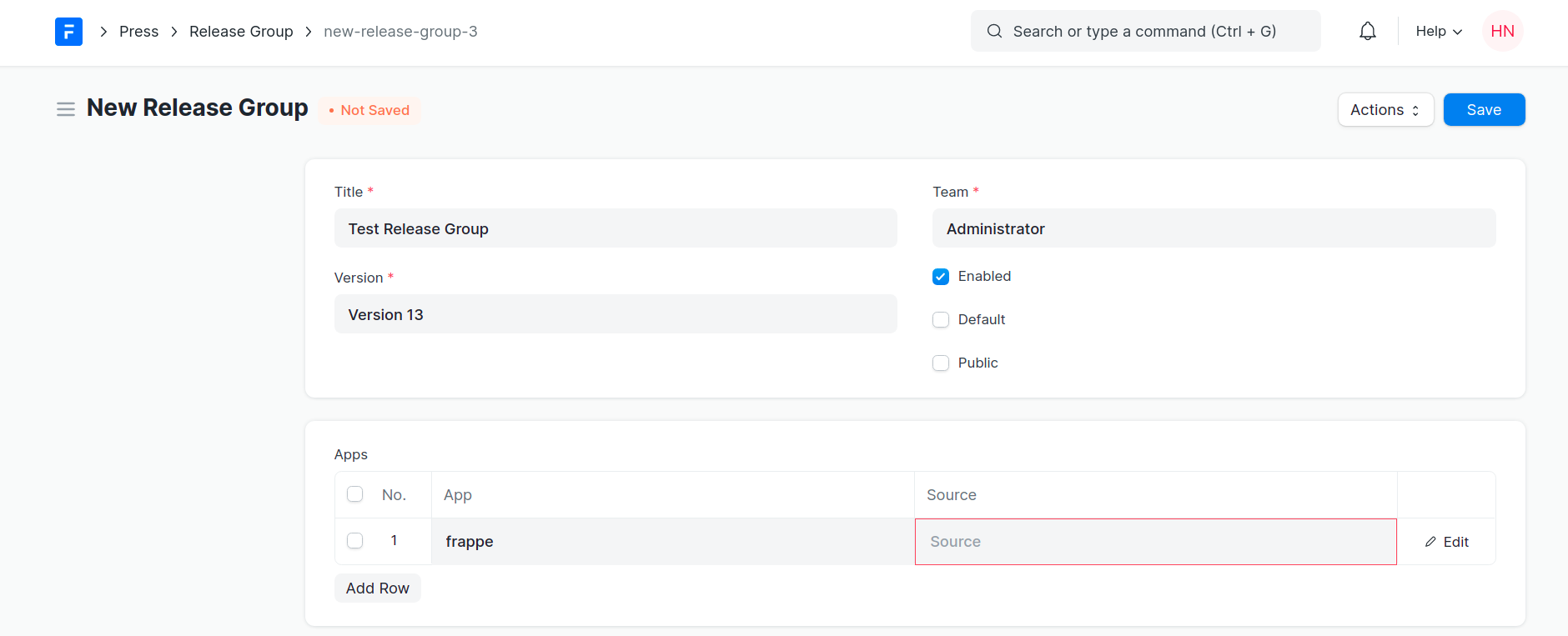Click the pencil Edit icon in row 1
Screen dimensions: 1568x636
1430,542
